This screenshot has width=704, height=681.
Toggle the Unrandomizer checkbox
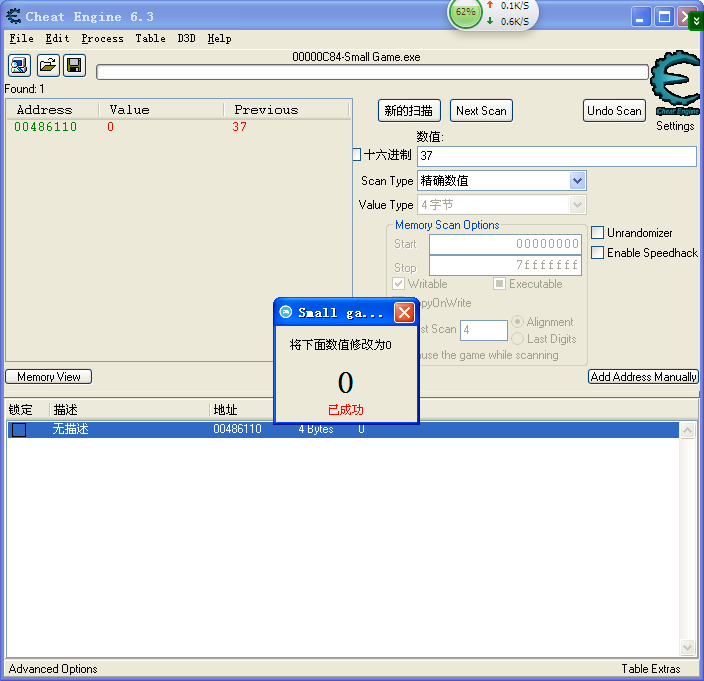point(597,233)
